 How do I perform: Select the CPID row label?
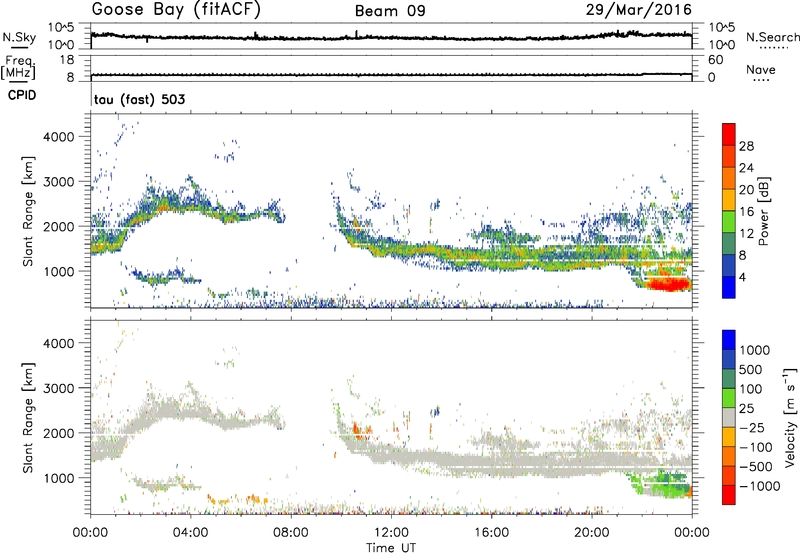click(x=22, y=95)
